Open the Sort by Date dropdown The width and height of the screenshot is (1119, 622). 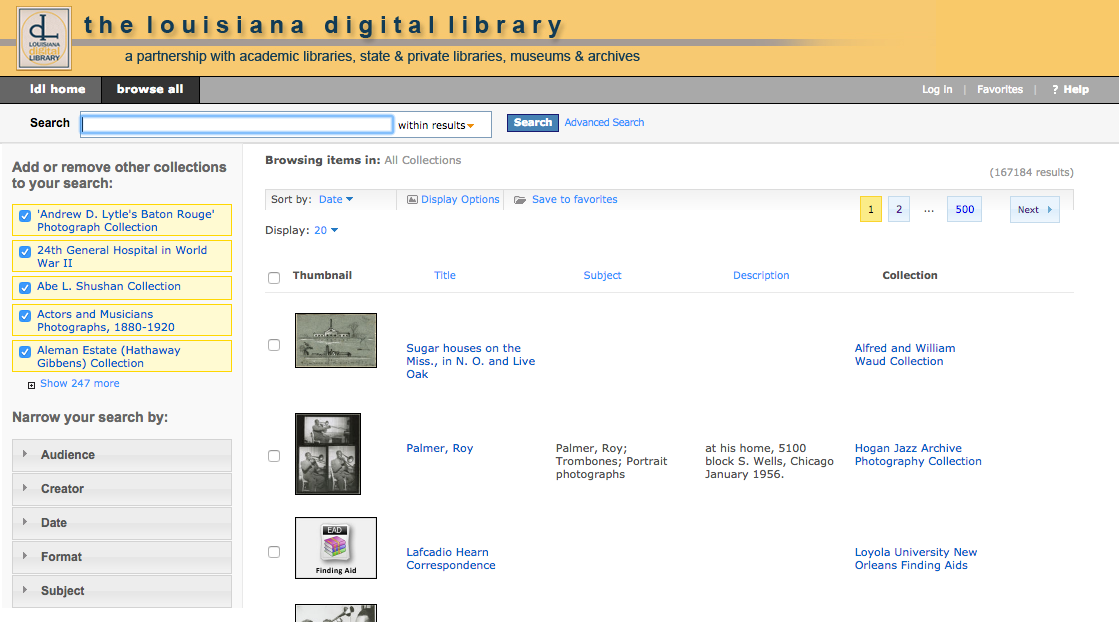[x=336, y=200]
